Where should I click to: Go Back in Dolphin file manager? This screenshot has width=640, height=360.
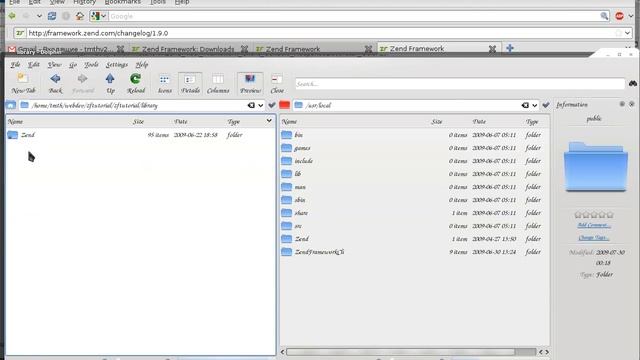point(56,84)
